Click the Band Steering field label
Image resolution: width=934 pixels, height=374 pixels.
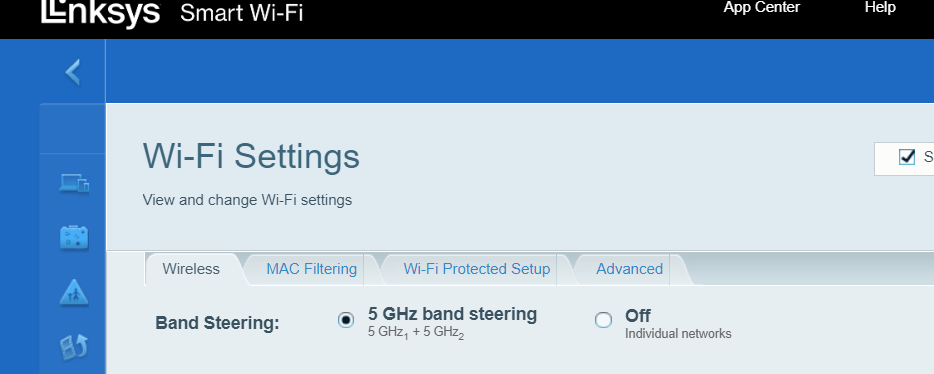tap(217, 323)
